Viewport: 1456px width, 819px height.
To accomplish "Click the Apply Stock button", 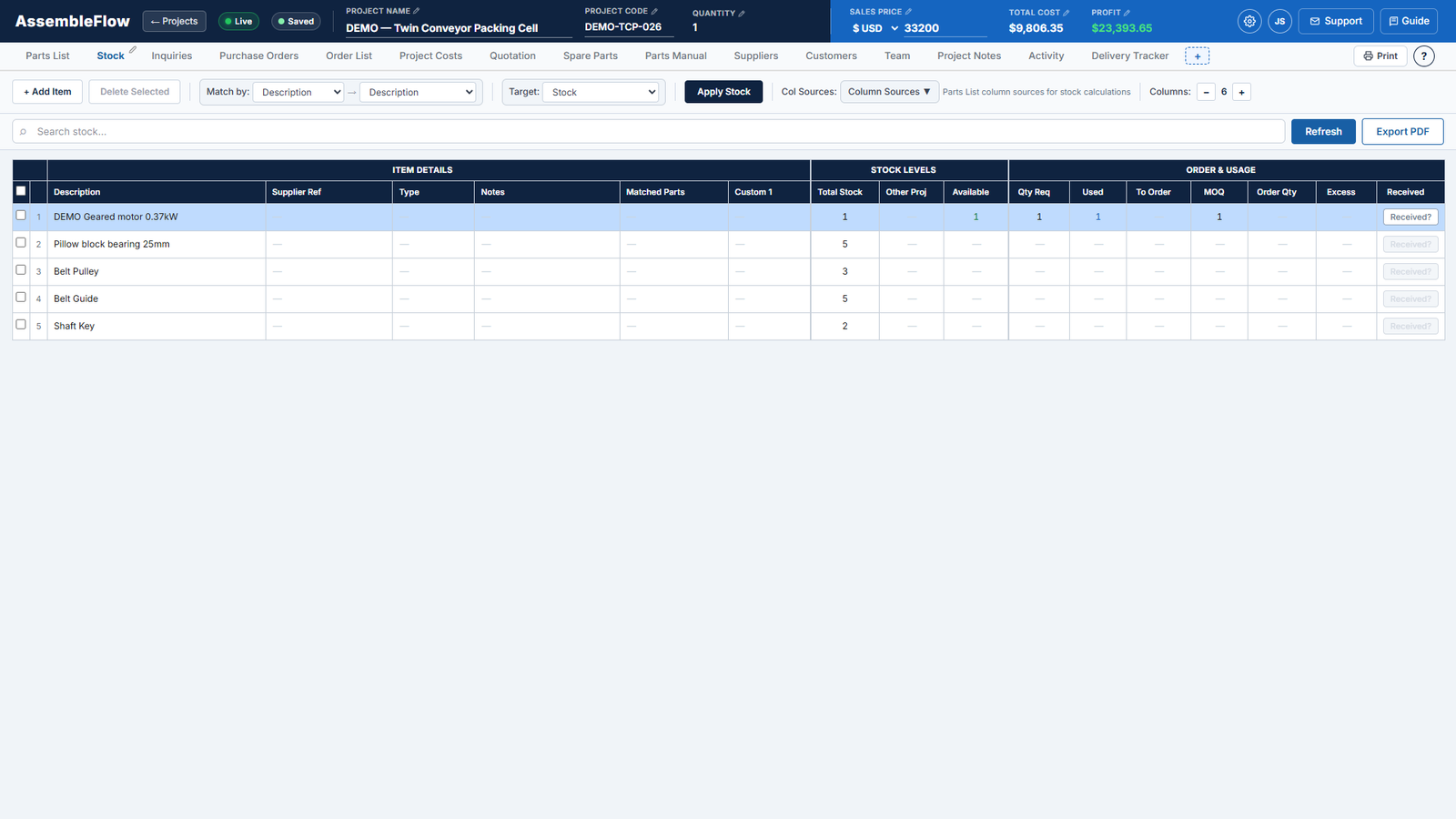I will (x=723, y=92).
